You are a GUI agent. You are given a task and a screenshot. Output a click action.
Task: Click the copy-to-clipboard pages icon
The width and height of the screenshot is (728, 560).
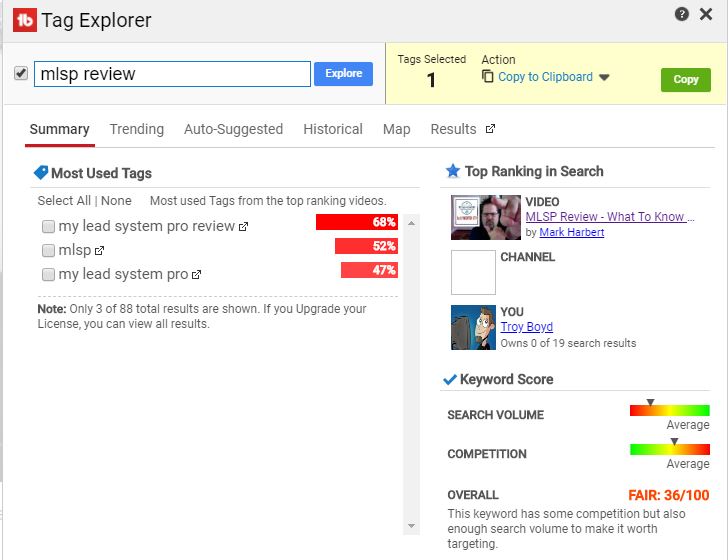tap(488, 76)
